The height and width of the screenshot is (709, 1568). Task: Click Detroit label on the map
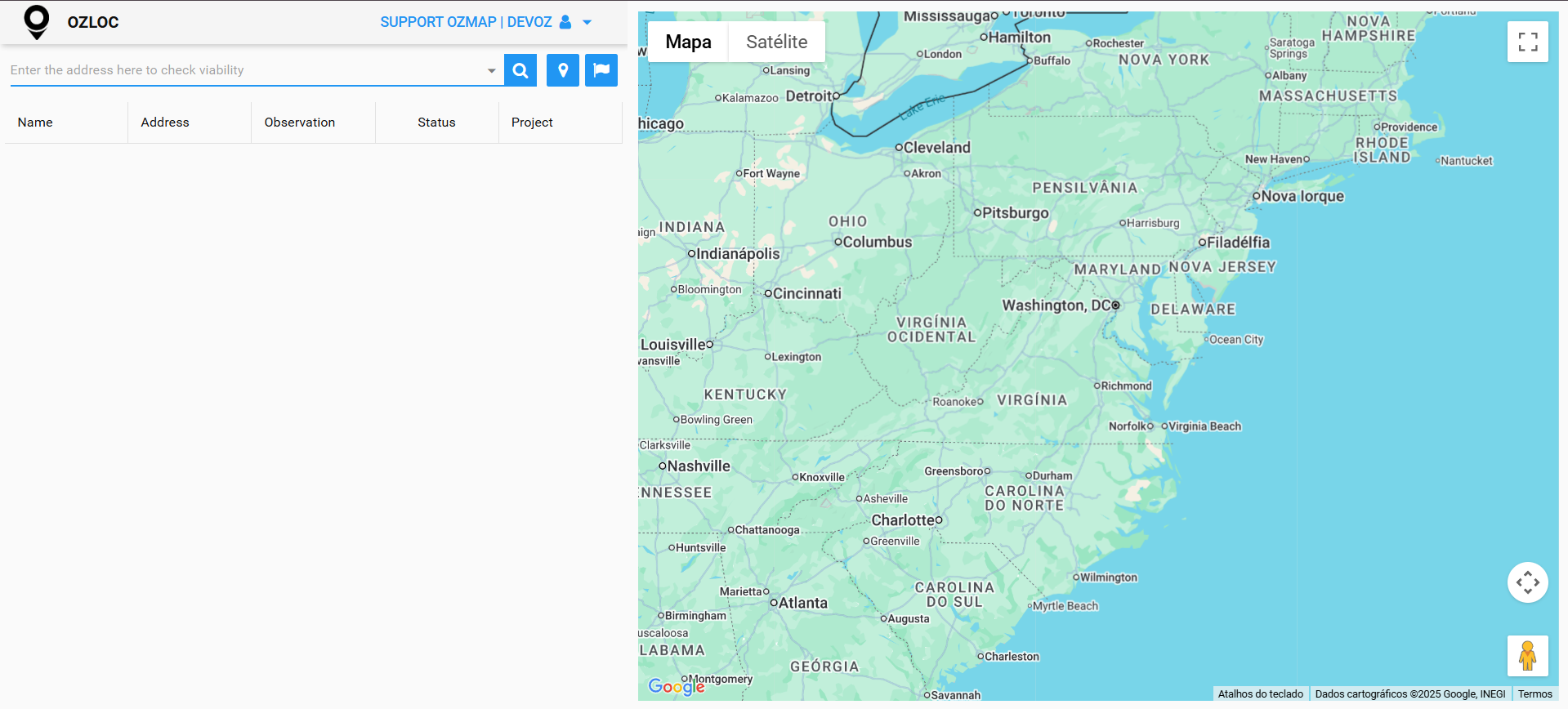pyautogui.click(x=808, y=96)
